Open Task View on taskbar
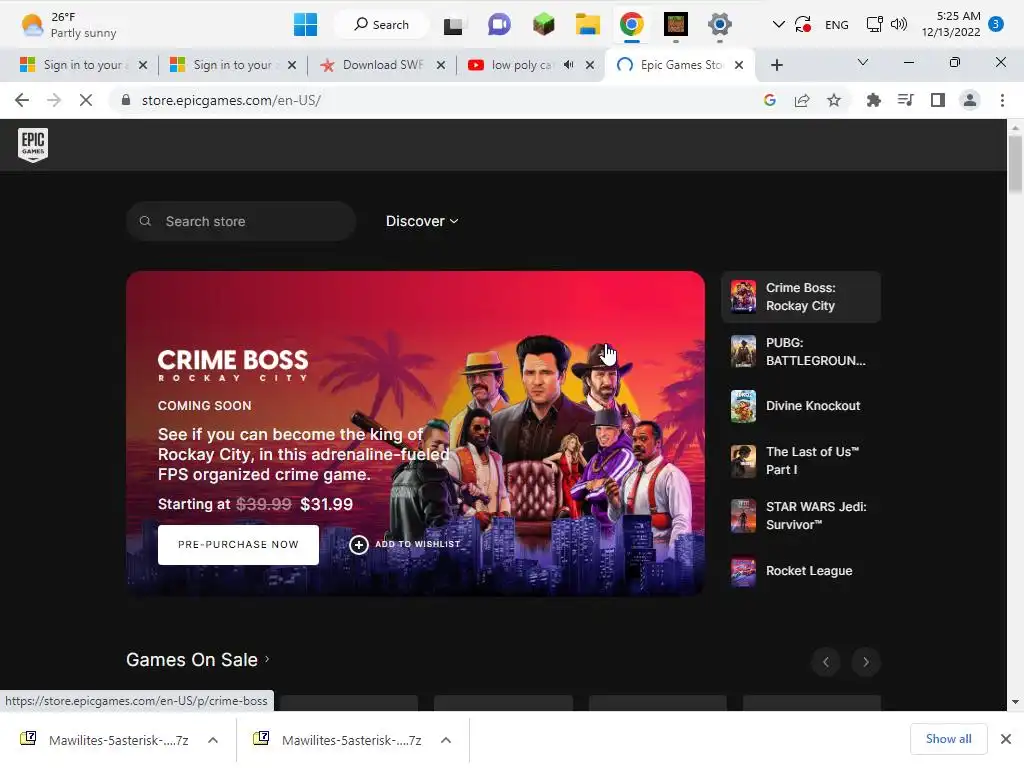This screenshot has height=768, width=1024. (453, 25)
